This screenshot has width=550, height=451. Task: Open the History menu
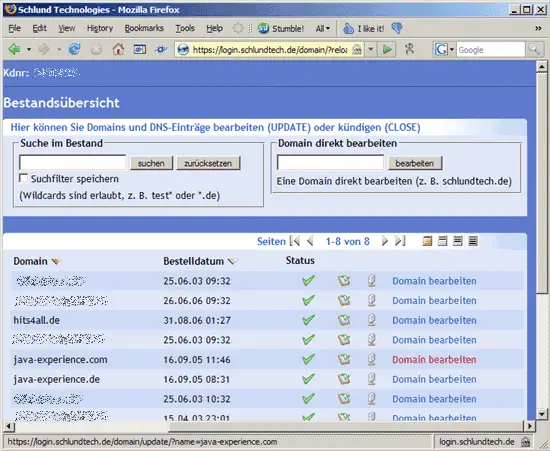(x=100, y=28)
